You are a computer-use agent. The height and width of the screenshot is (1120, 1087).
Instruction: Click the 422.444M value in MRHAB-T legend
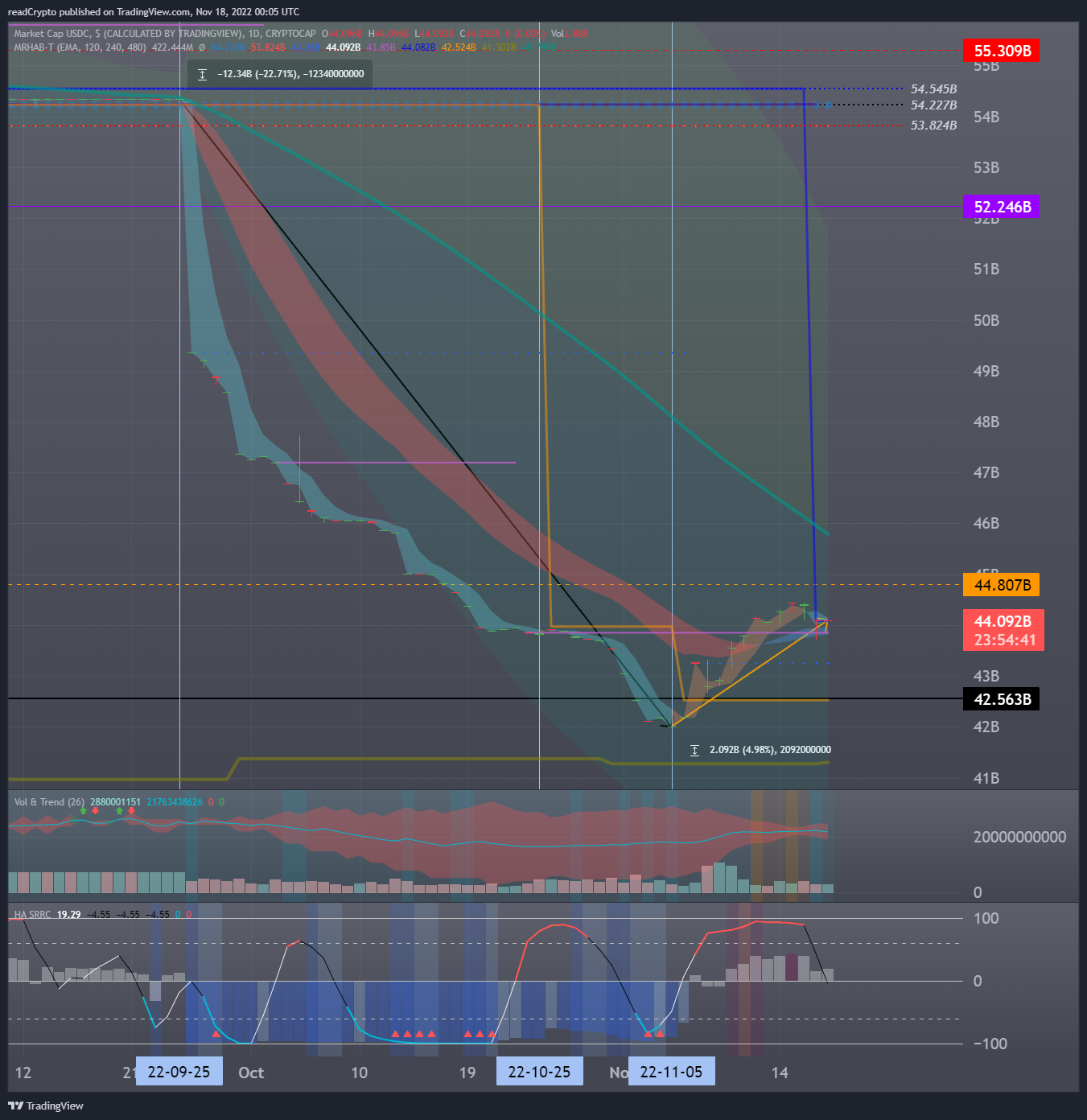172,47
